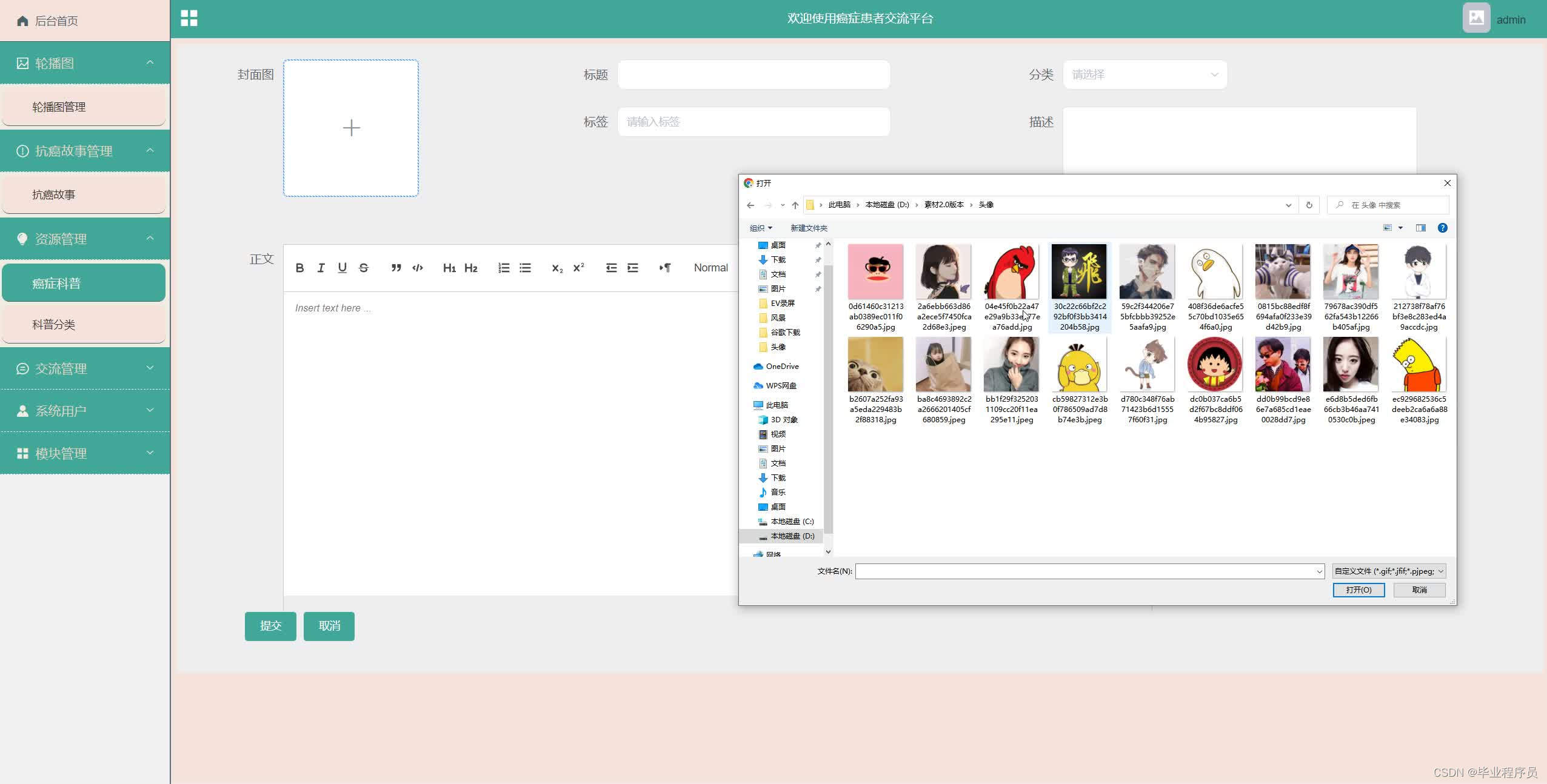Screen dimensions: 1547x784
Task: Toggle the 交流管理 sidebar section
Action: (84, 369)
